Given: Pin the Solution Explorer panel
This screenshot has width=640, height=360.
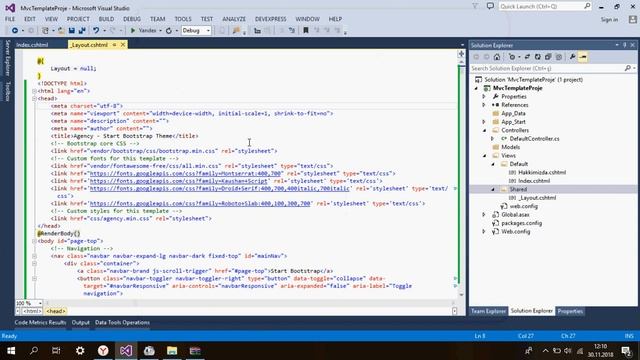Looking at the screenshot, I should coord(624,45).
